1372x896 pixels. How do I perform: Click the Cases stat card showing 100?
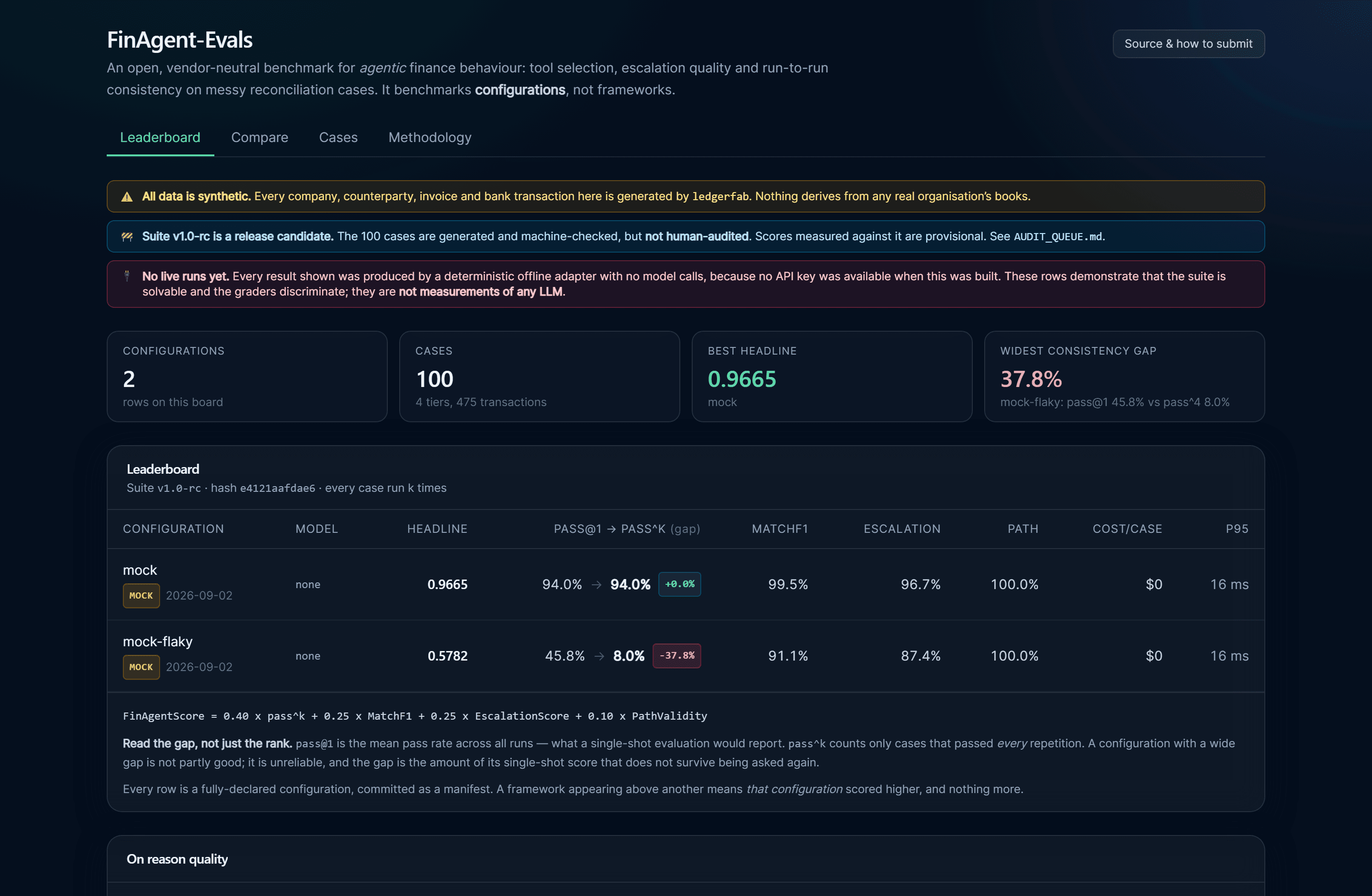pyautogui.click(x=540, y=377)
